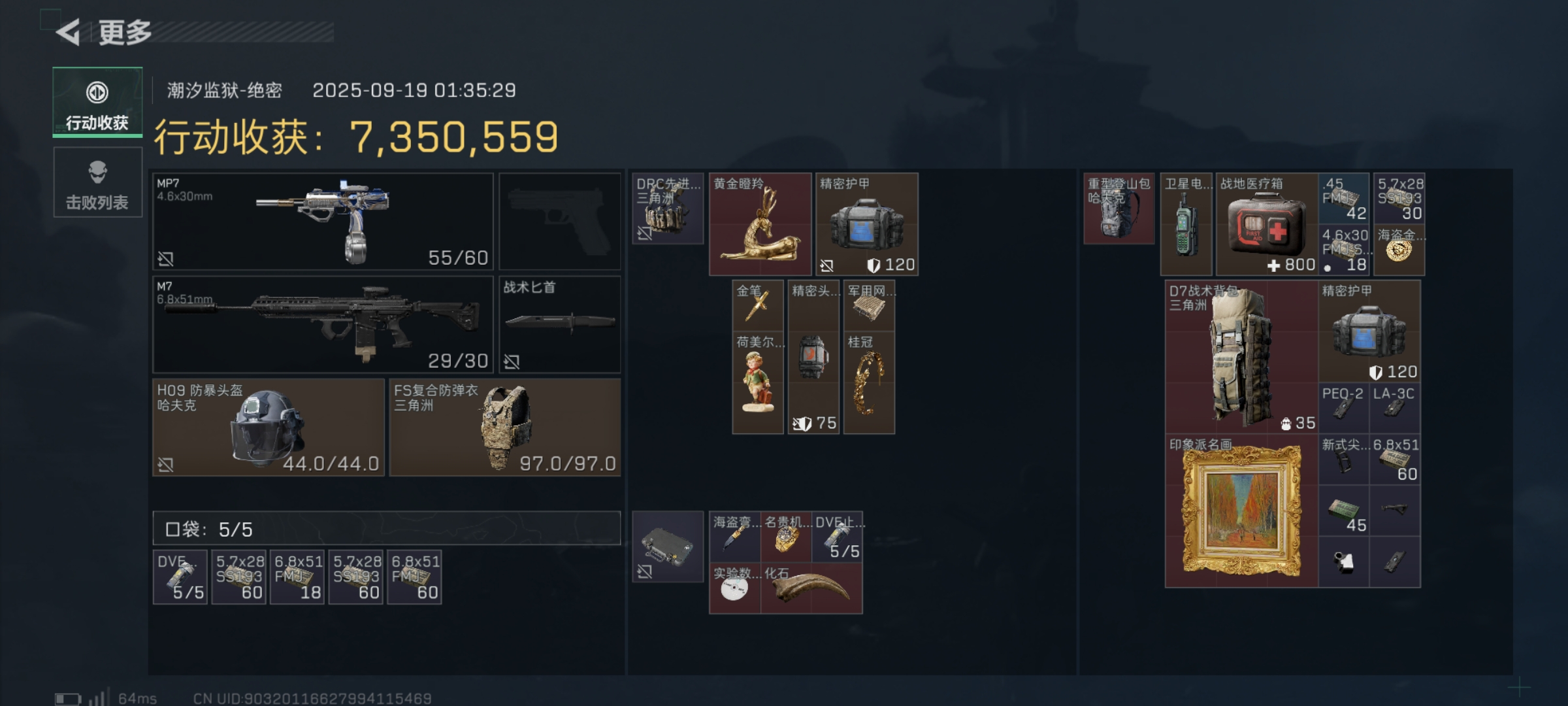This screenshot has width=1568, height=706.
Task: Select the 桂冠 laurel crown item
Action: (x=869, y=383)
